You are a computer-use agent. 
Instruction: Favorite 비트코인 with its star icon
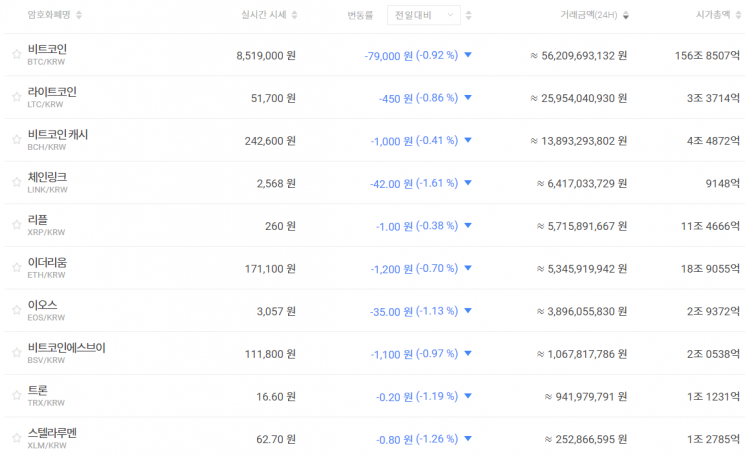(17, 54)
